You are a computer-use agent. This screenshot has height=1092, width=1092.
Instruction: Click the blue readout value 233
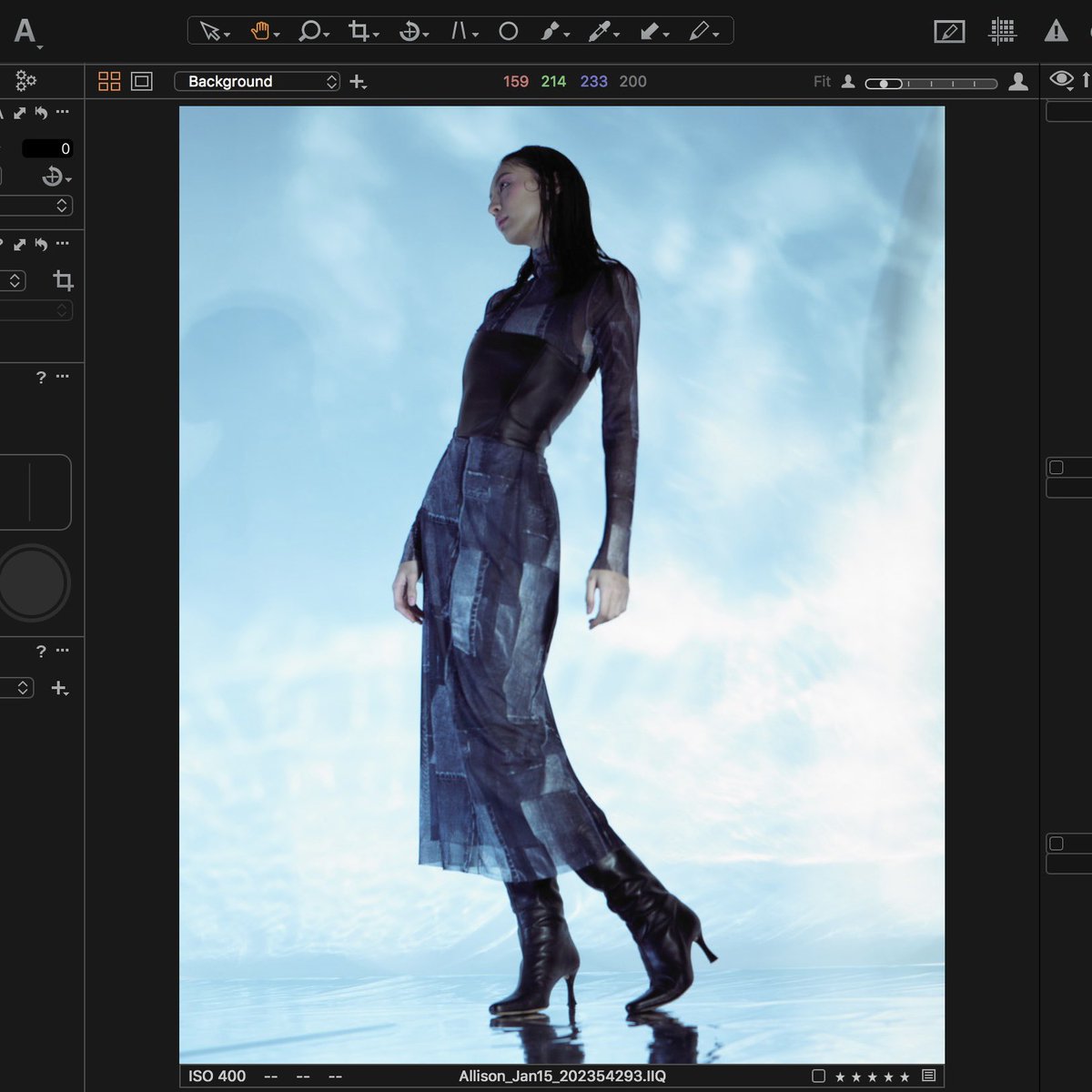pyautogui.click(x=593, y=81)
